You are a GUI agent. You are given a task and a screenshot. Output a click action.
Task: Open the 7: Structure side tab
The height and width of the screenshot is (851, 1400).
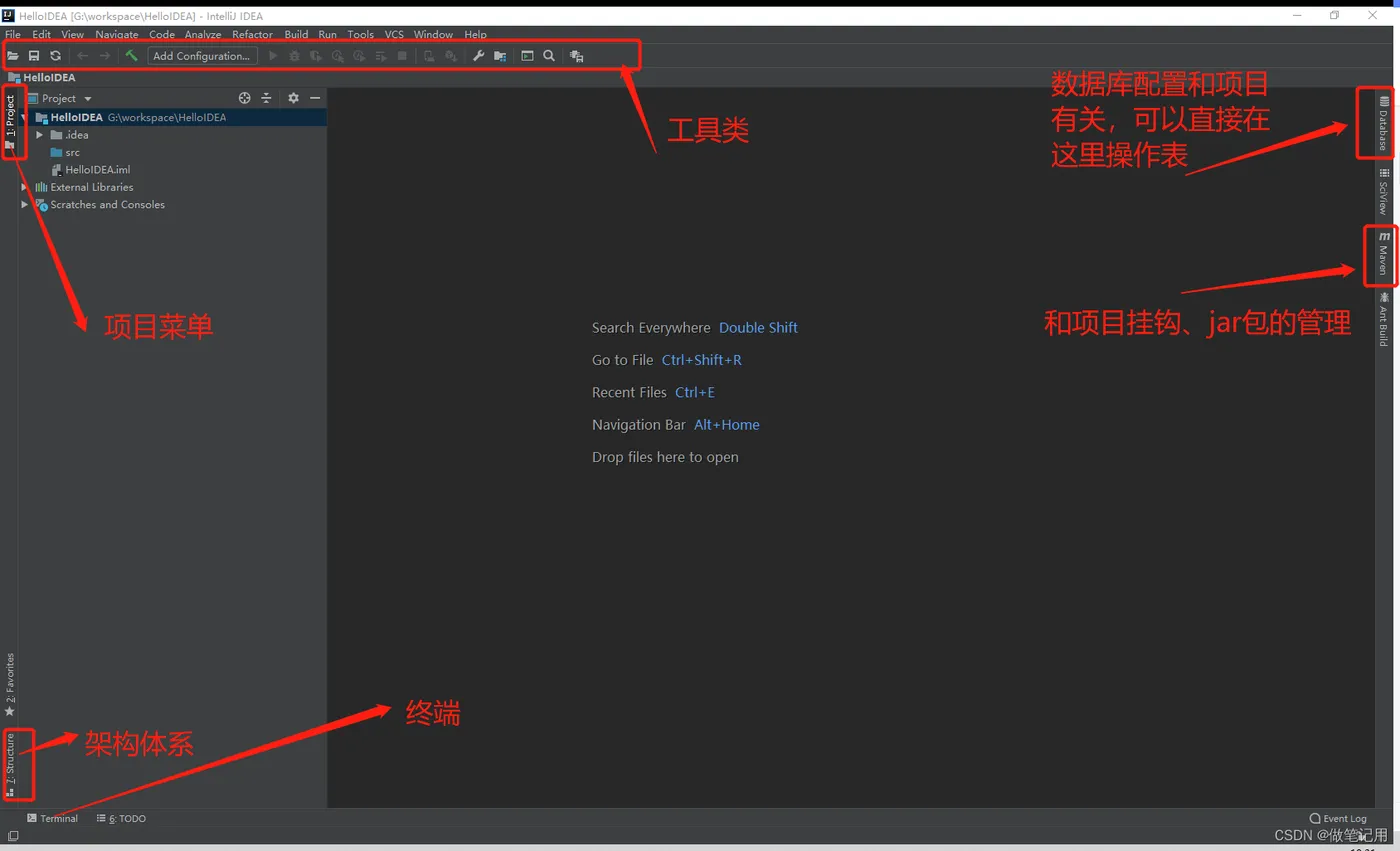tap(10, 764)
